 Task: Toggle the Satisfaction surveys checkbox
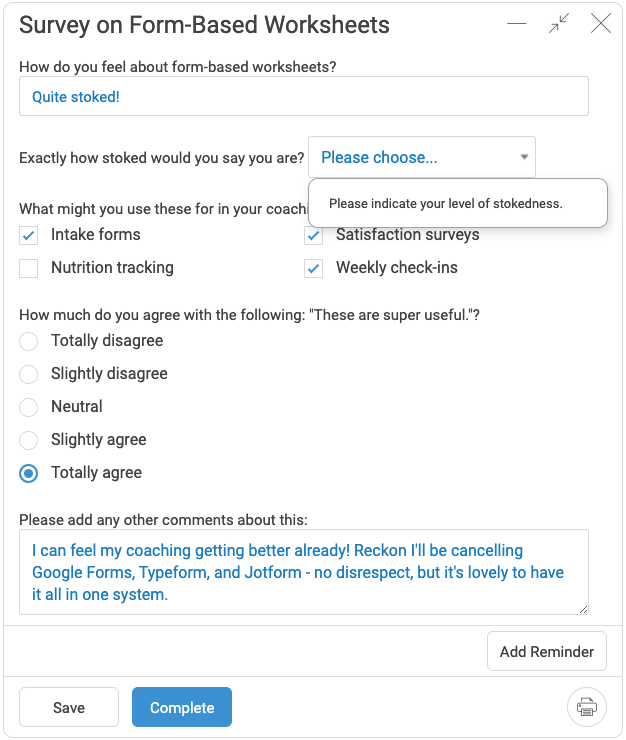click(313, 236)
